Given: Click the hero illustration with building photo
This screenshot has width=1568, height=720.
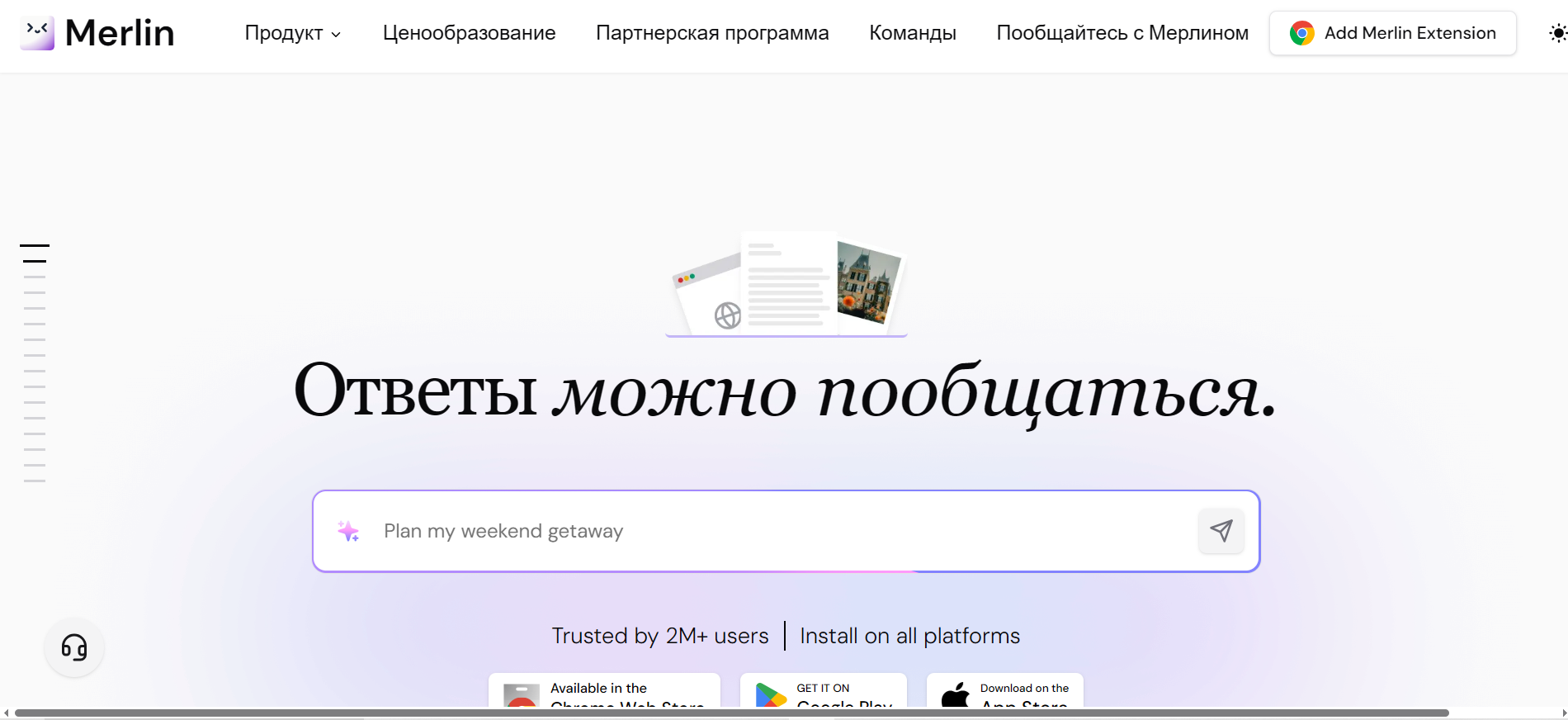Looking at the screenshot, I should click(x=786, y=284).
